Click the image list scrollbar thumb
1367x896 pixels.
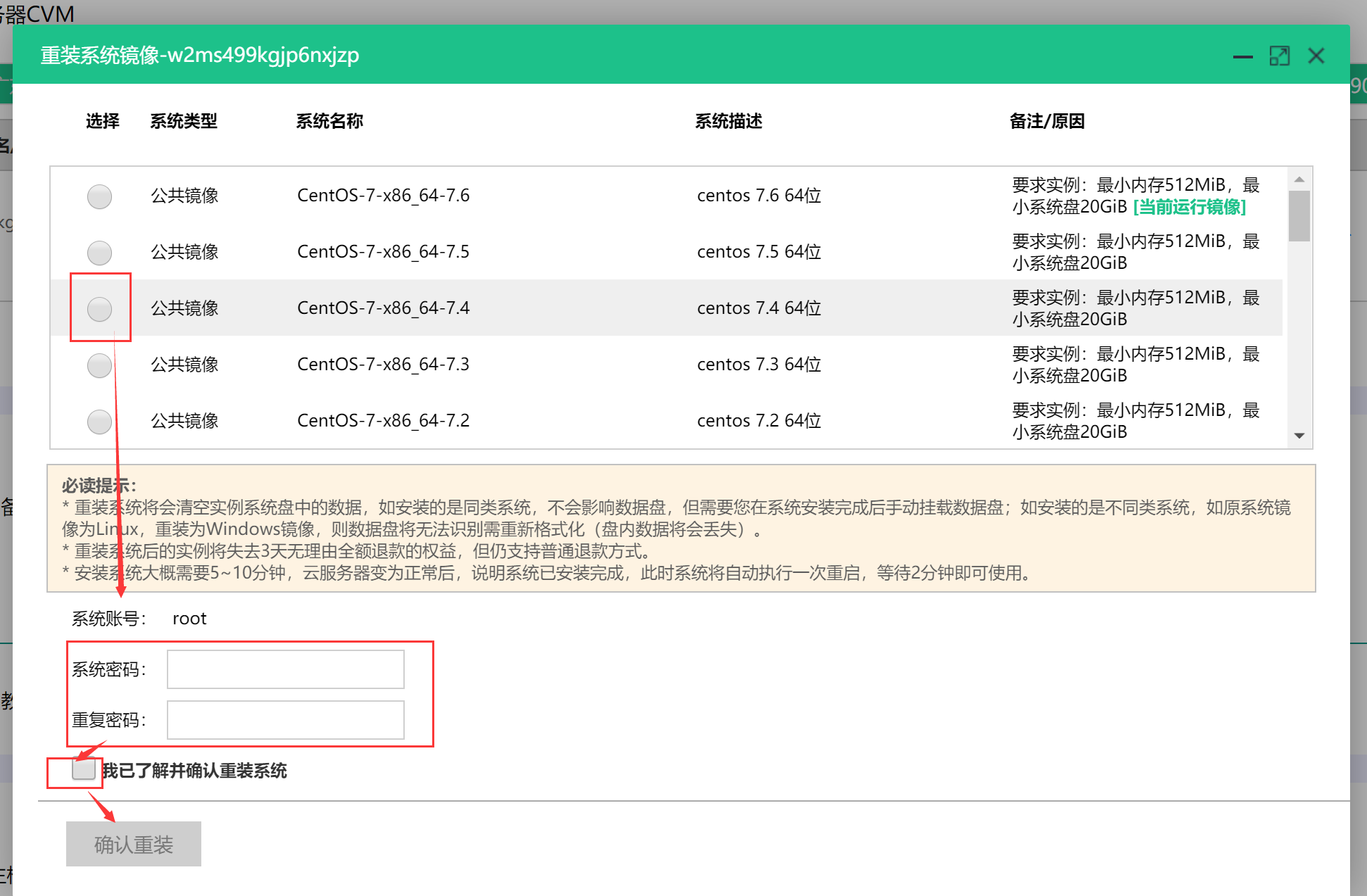pyautogui.click(x=1299, y=216)
